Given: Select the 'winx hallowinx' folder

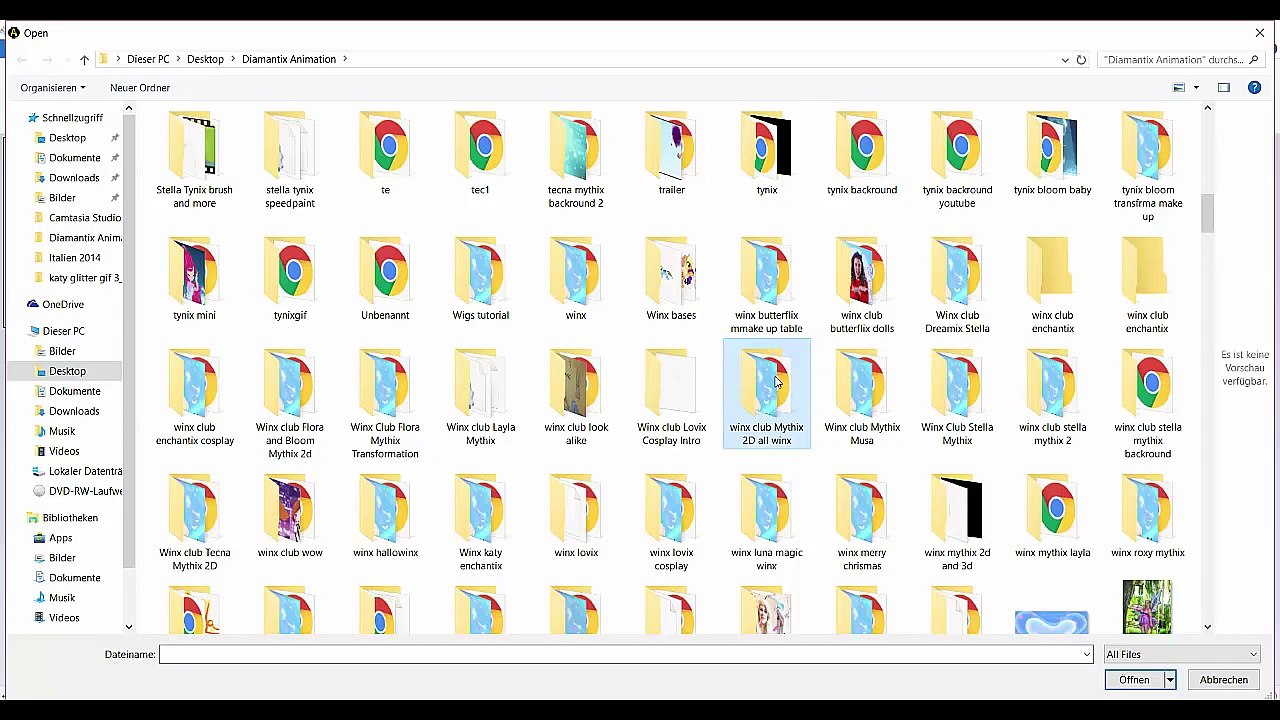Looking at the screenshot, I should (385, 517).
